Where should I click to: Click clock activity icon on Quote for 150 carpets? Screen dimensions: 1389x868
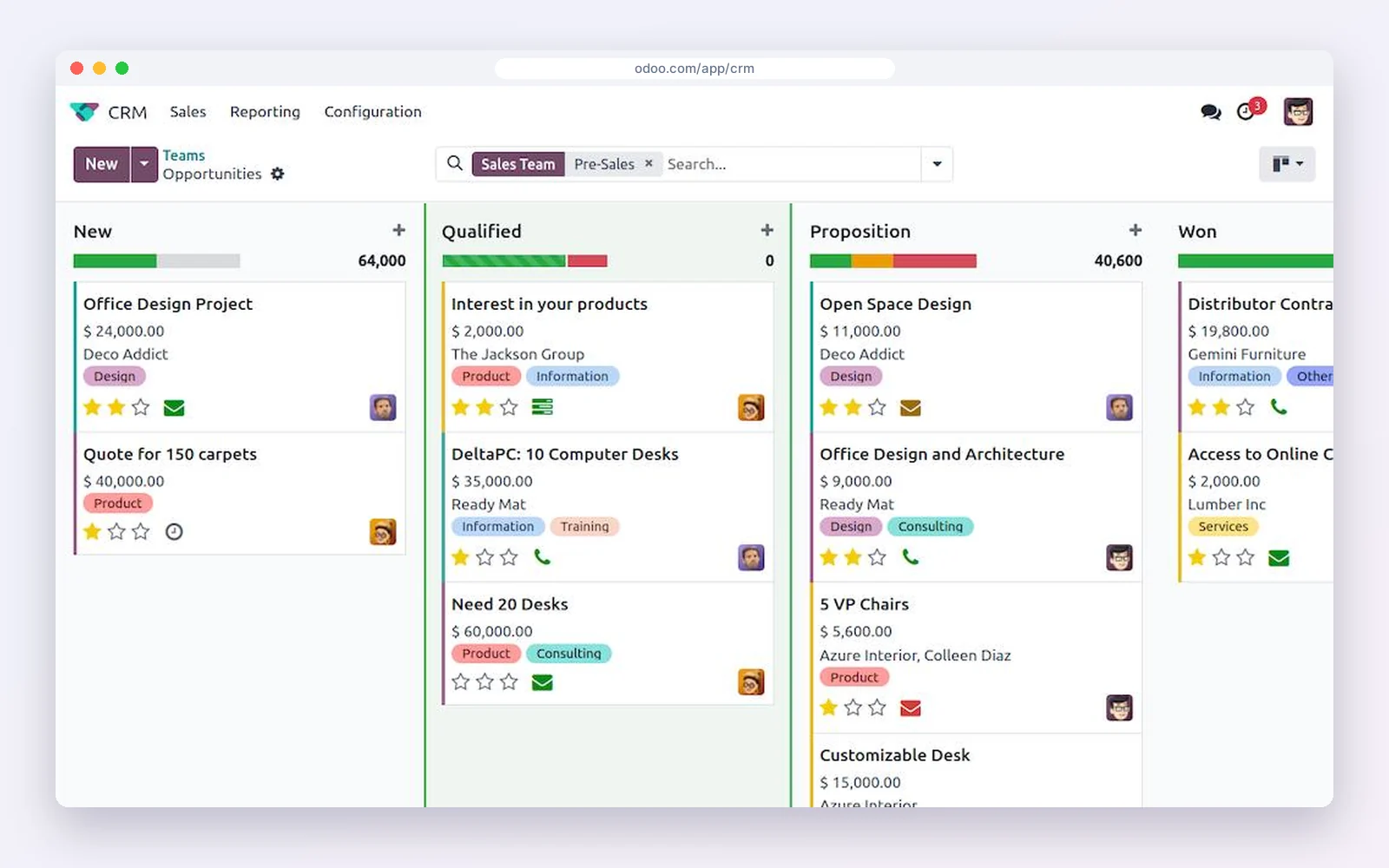coord(174,532)
